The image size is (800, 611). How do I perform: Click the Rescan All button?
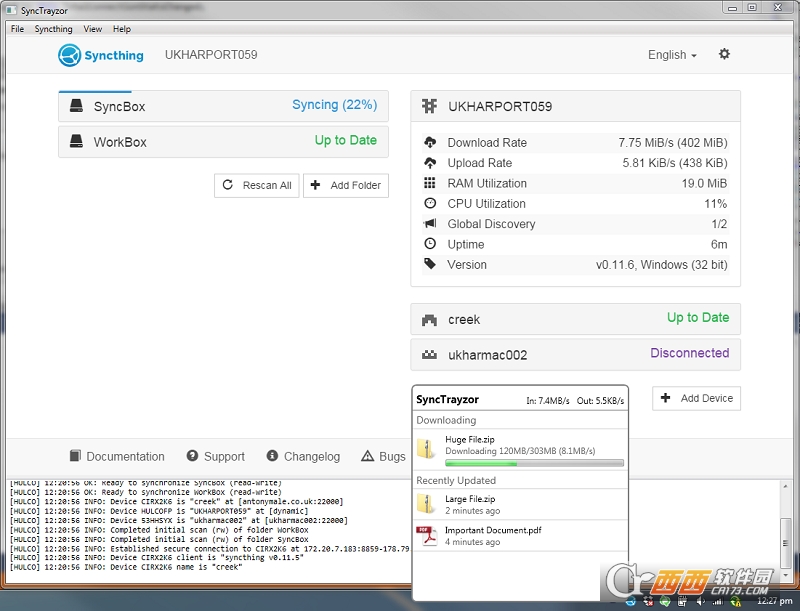pos(257,185)
